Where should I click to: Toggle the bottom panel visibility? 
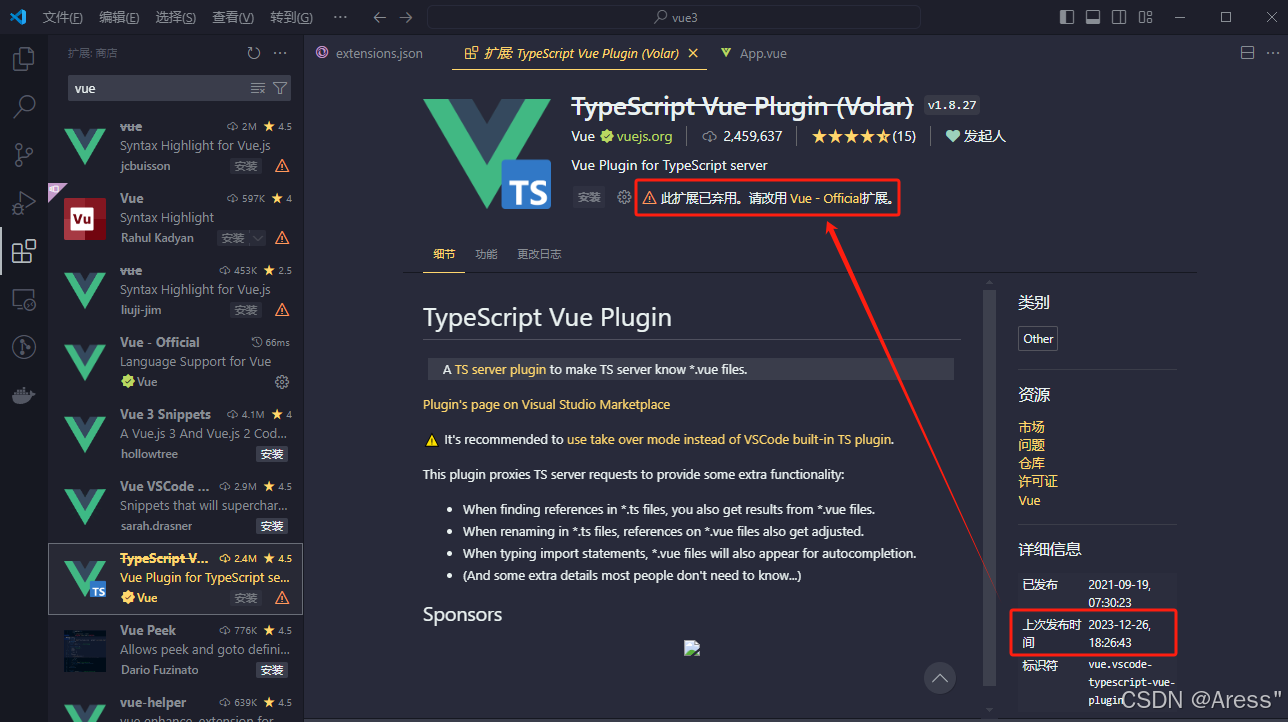[x=1093, y=17]
